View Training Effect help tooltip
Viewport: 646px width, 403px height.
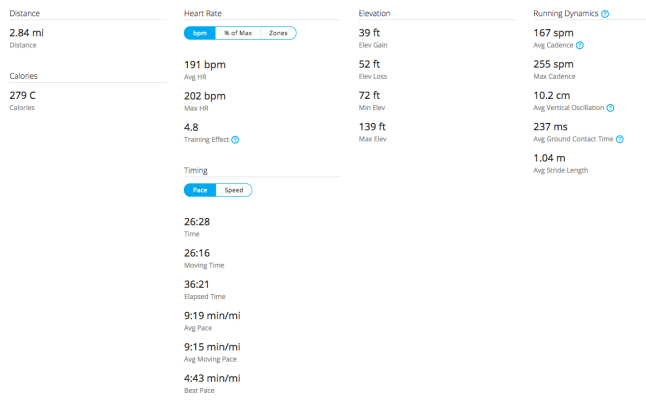click(x=235, y=140)
